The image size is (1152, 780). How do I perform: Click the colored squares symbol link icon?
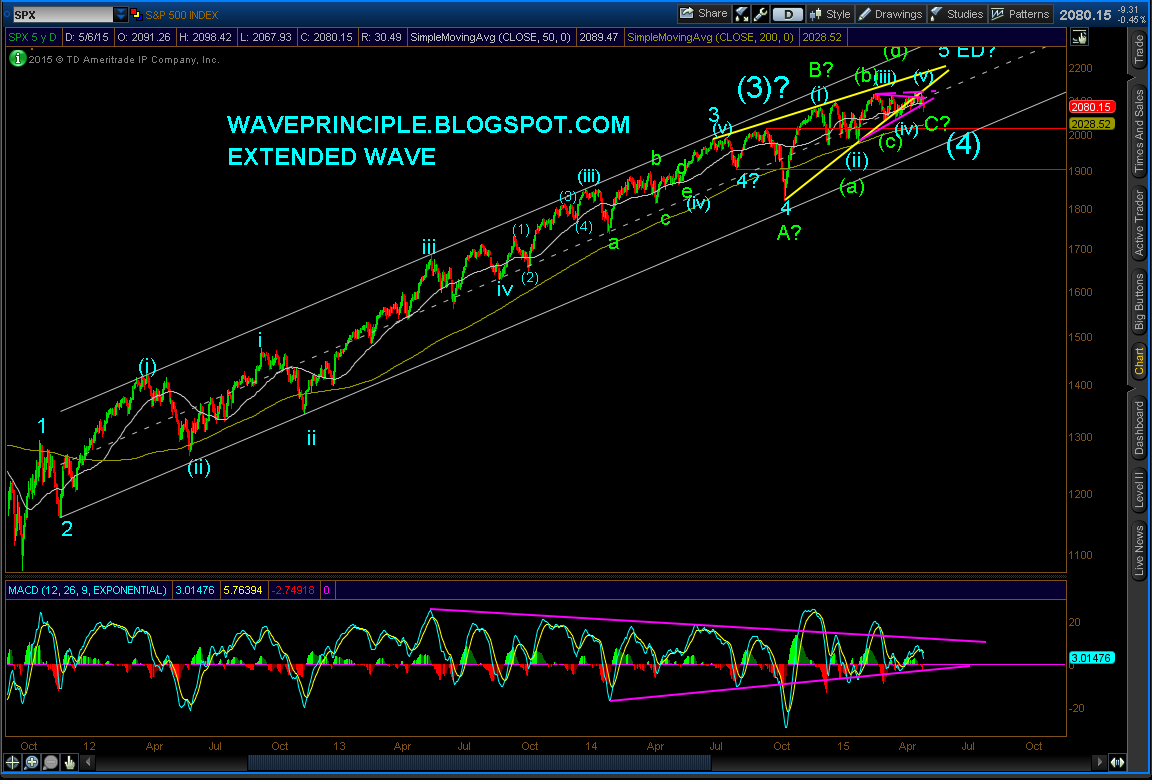coord(135,15)
